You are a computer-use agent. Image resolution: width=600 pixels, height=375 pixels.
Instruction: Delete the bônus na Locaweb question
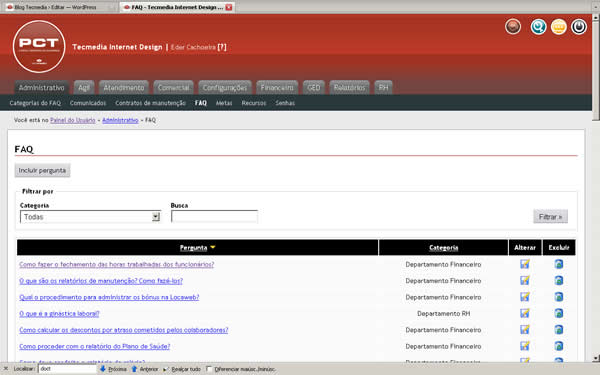pyautogui.click(x=559, y=297)
